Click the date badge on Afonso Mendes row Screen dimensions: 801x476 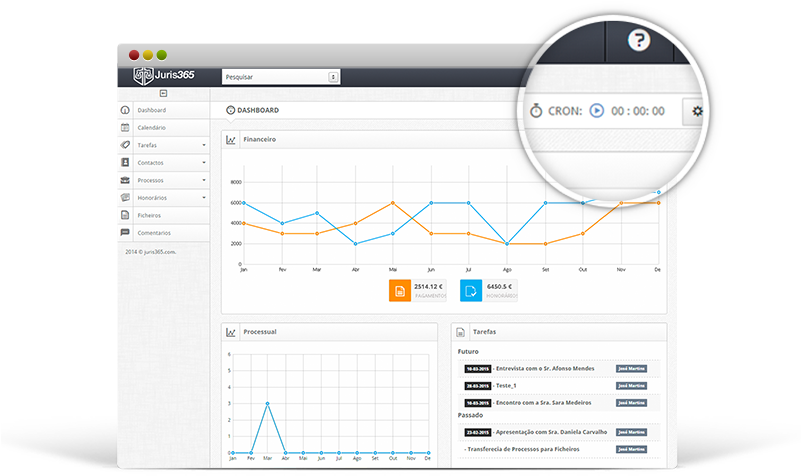[x=478, y=369]
